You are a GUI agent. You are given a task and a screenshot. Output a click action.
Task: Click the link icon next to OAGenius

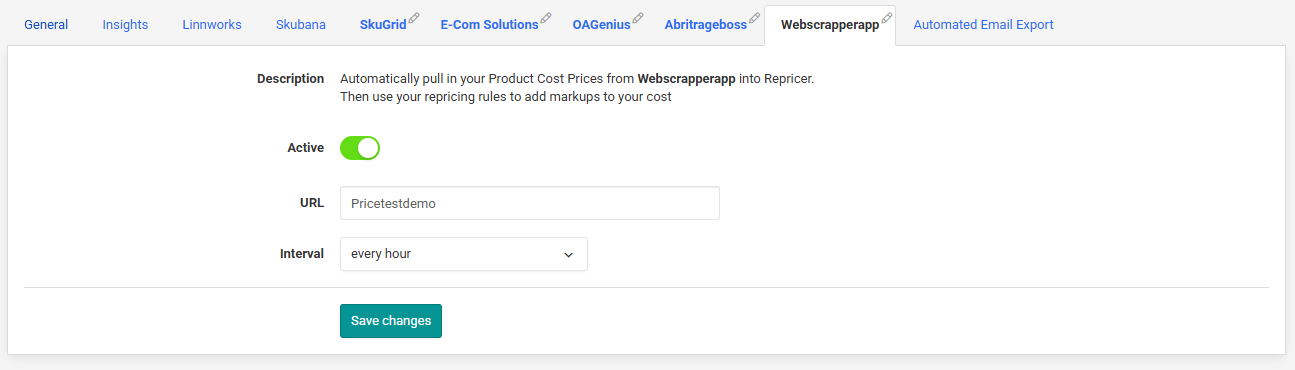[x=638, y=18]
